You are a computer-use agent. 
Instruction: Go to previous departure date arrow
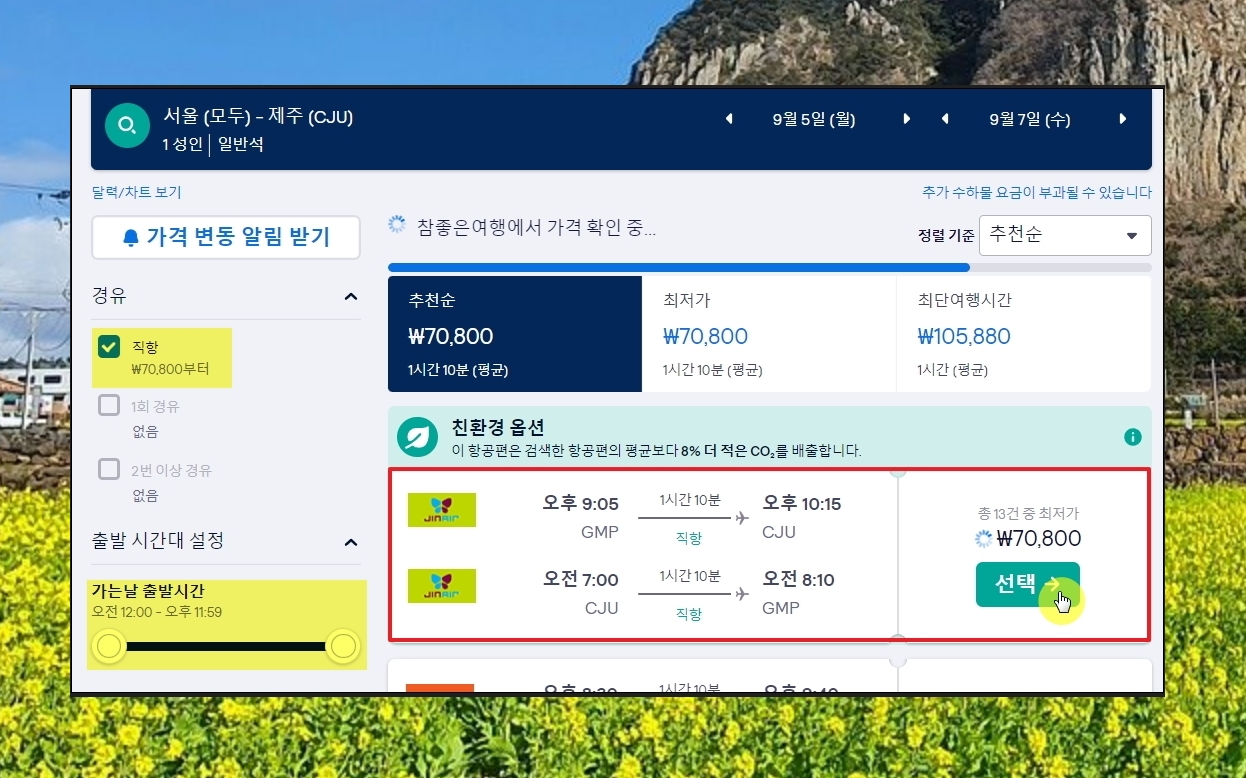728,119
